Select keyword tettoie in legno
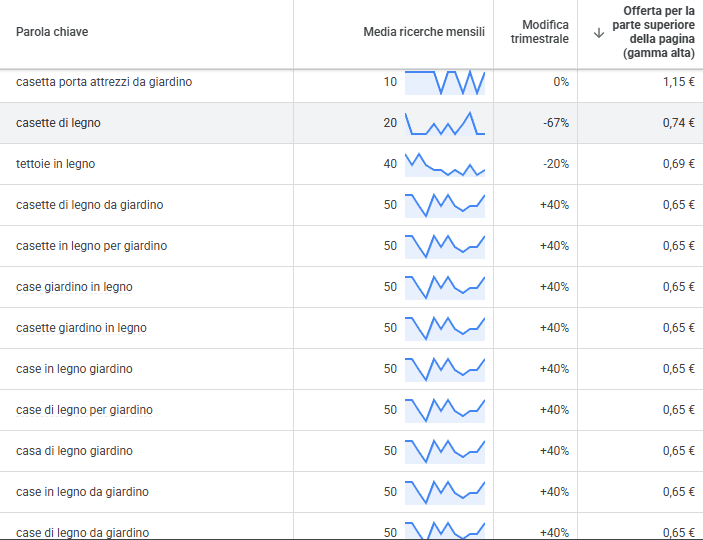The height and width of the screenshot is (540, 703). pyautogui.click(x=56, y=164)
